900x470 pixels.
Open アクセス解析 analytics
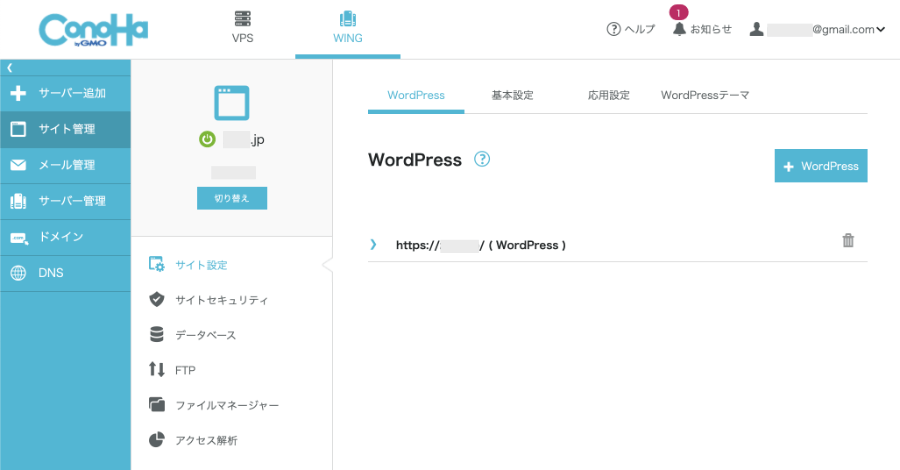click(206, 441)
